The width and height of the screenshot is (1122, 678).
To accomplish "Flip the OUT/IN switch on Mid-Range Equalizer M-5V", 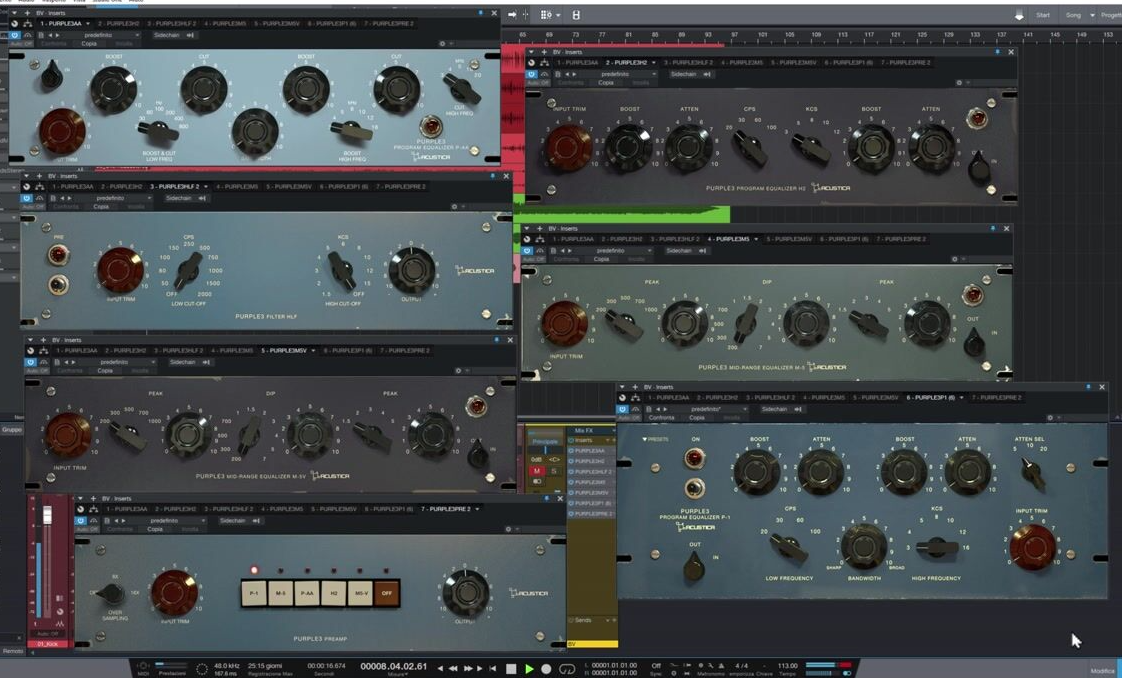I will tap(477, 455).
